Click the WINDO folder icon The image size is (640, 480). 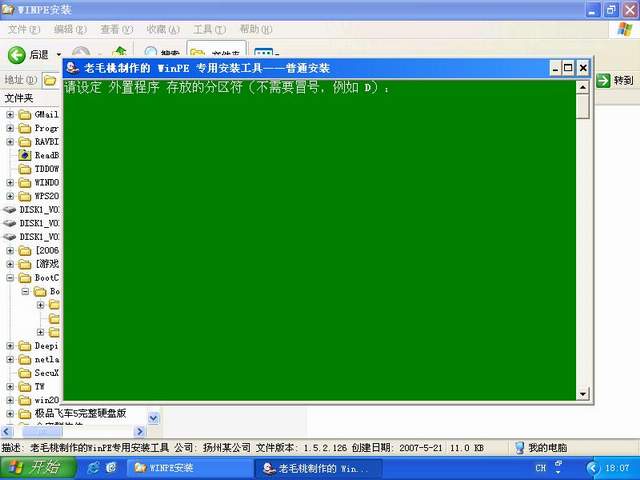pos(25,182)
